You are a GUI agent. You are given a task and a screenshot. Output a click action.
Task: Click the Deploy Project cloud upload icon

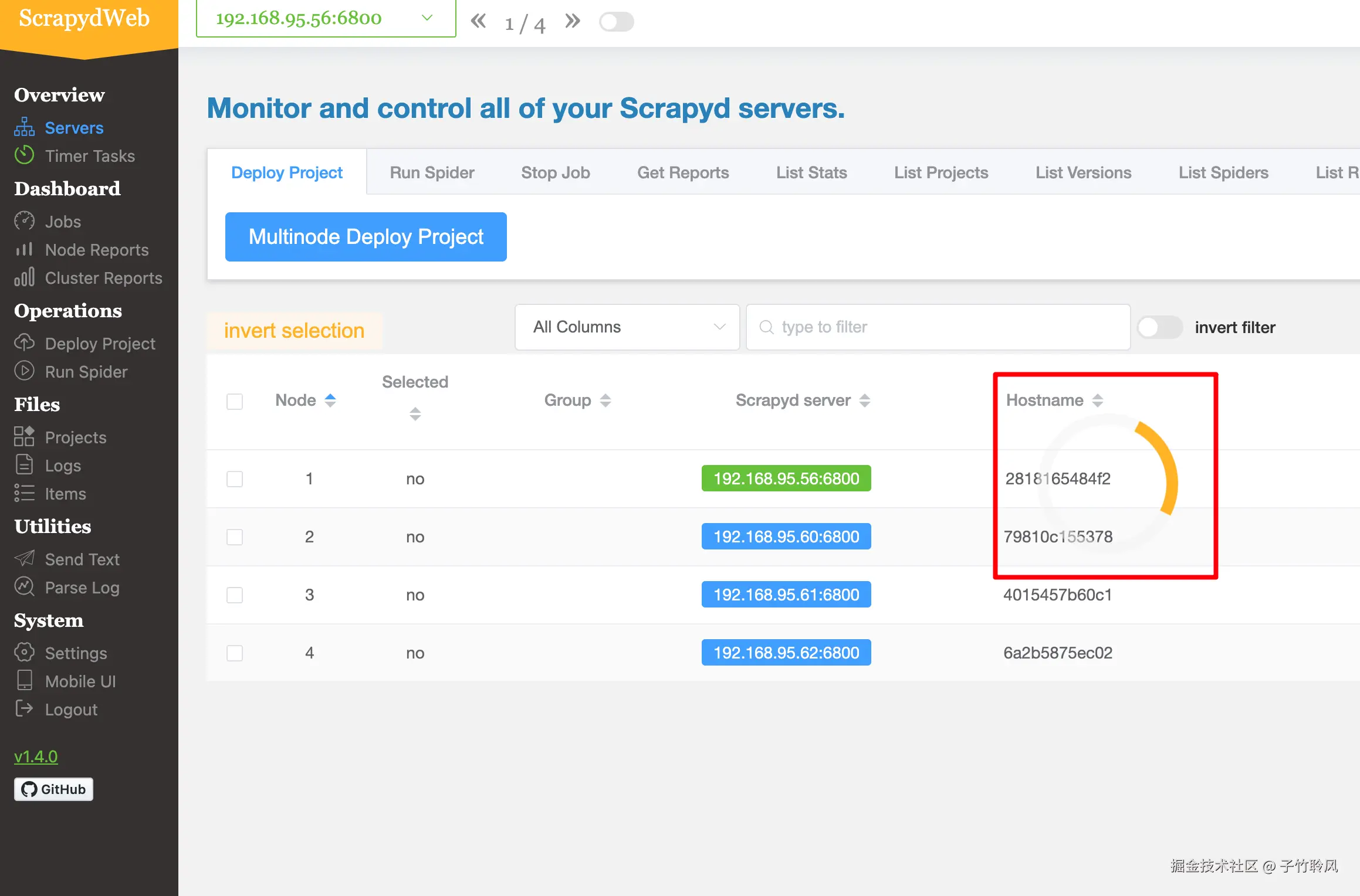point(24,343)
